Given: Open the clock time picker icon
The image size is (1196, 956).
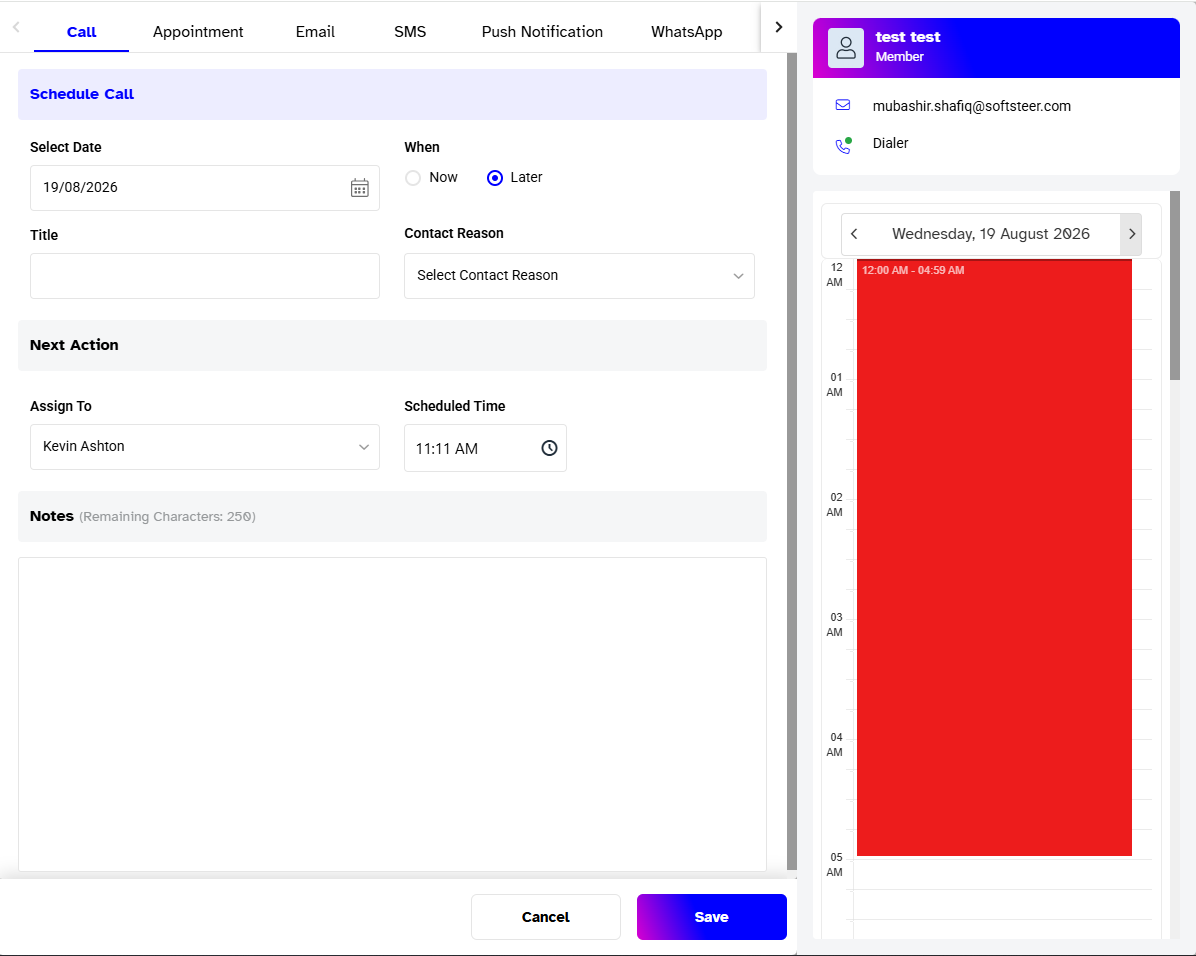Looking at the screenshot, I should [549, 448].
